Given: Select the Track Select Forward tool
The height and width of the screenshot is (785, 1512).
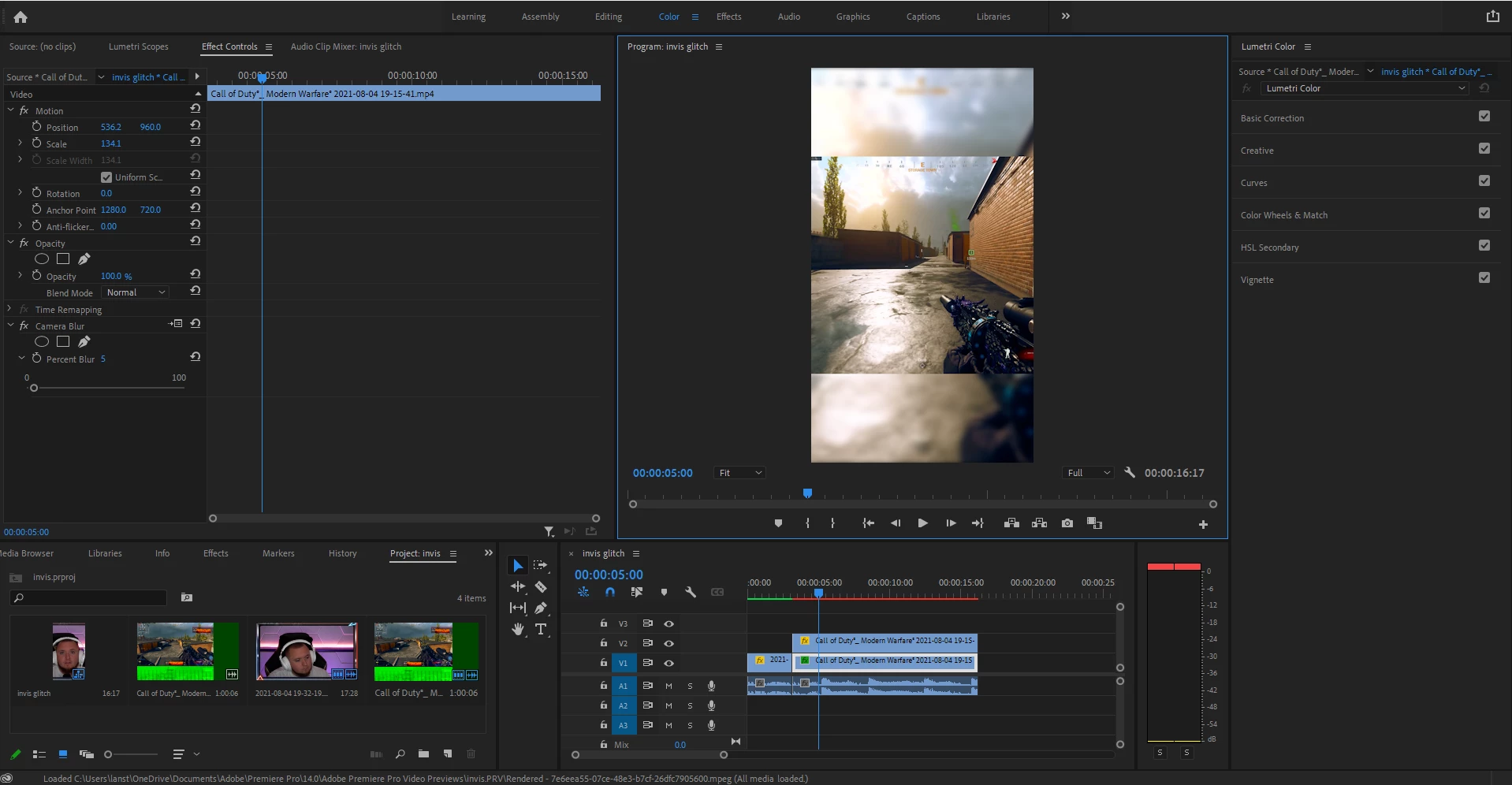Looking at the screenshot, I should tap(540, 565).
